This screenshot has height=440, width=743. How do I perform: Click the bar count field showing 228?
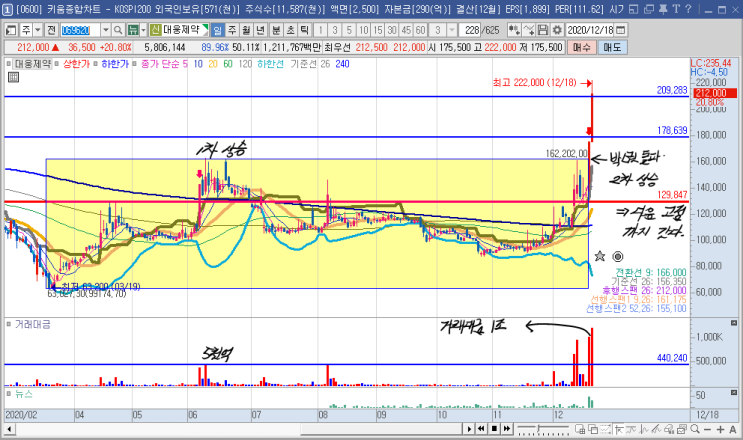click(x=471, y=30)
